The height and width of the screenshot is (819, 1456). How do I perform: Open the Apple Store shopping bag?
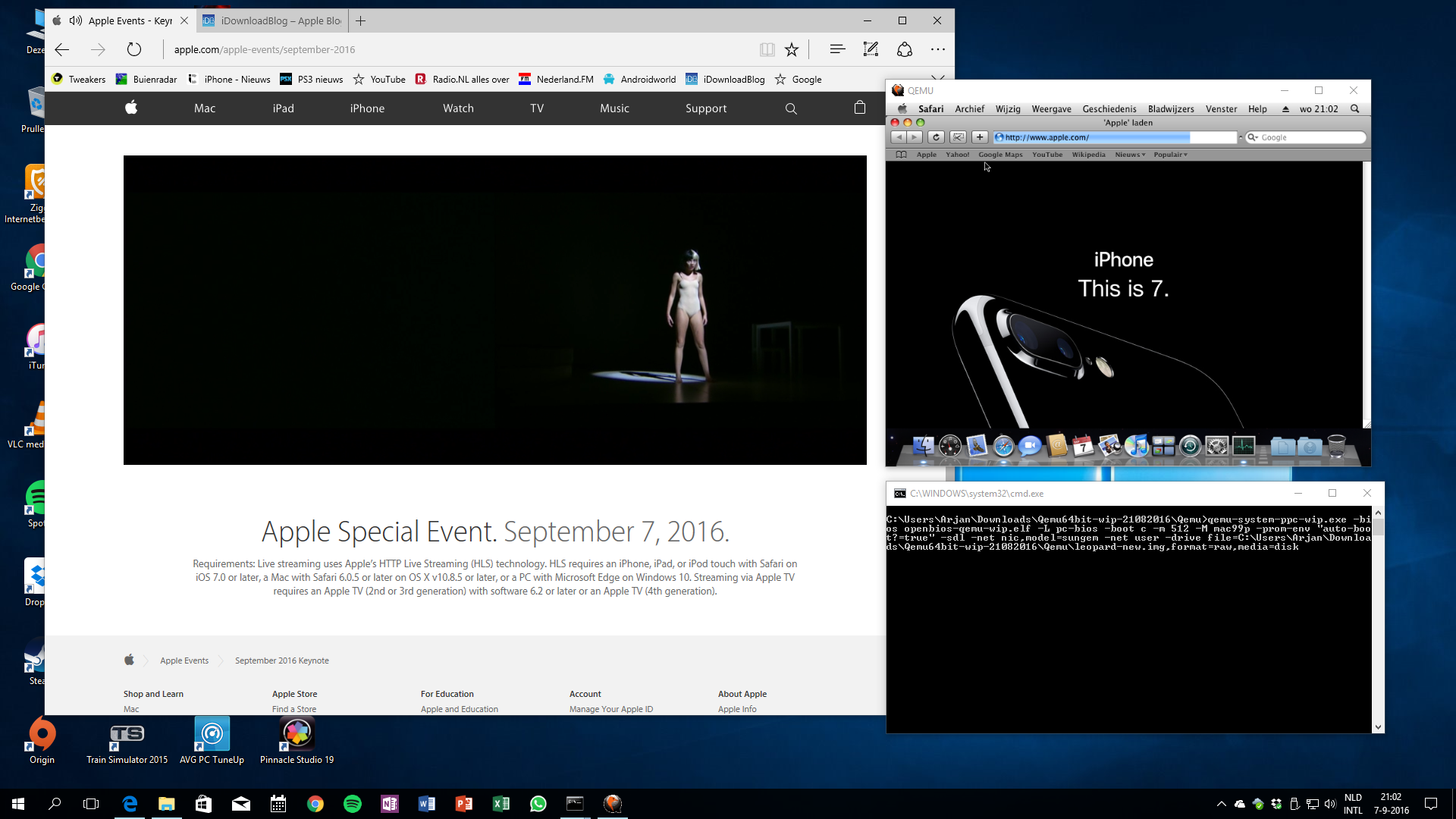(x=860, y=108)
